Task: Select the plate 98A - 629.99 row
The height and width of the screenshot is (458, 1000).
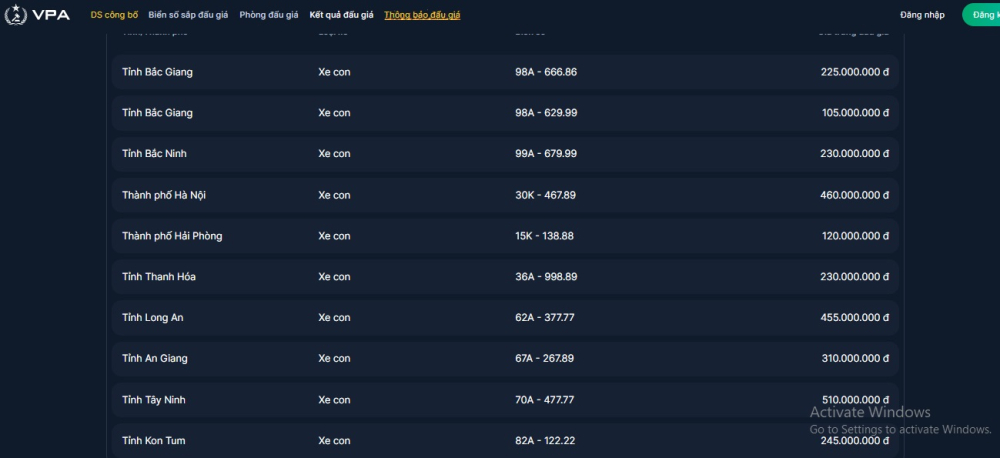Action: pyautogui.click(x=505, y=113)
